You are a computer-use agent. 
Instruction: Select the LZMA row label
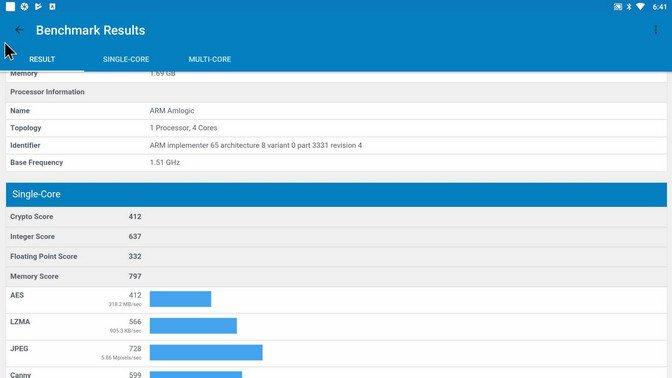pyautogui.click(x=20, y=322)
